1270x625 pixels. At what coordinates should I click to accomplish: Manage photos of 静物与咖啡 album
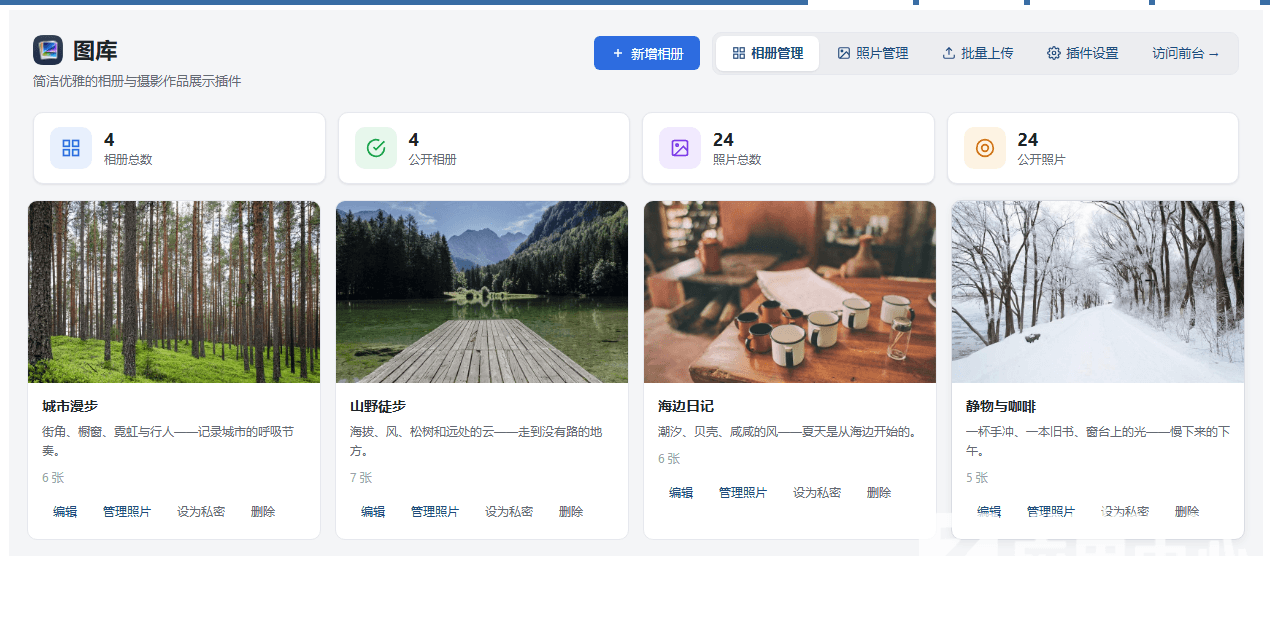click(1051, 511)
